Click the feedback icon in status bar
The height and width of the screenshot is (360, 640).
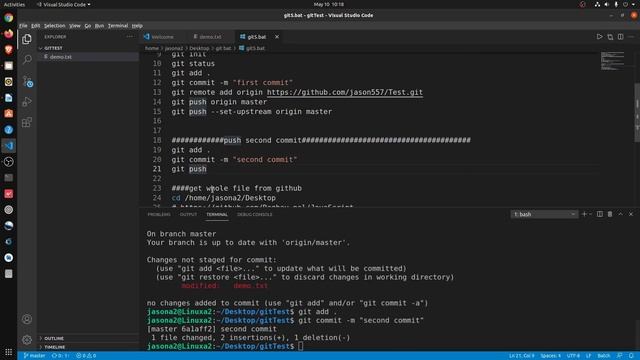[620, 356]
